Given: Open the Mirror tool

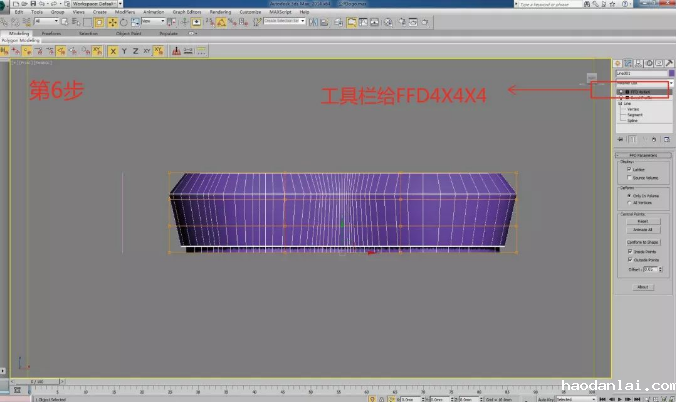Looking at the screenshot, I should (x=313, y=22).
